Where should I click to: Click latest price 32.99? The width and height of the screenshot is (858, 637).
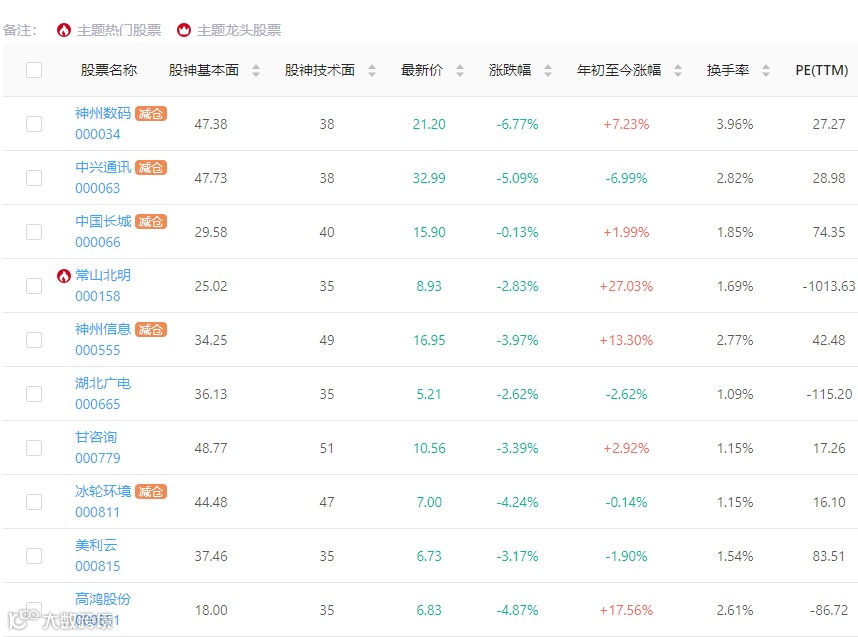[429, 178]
